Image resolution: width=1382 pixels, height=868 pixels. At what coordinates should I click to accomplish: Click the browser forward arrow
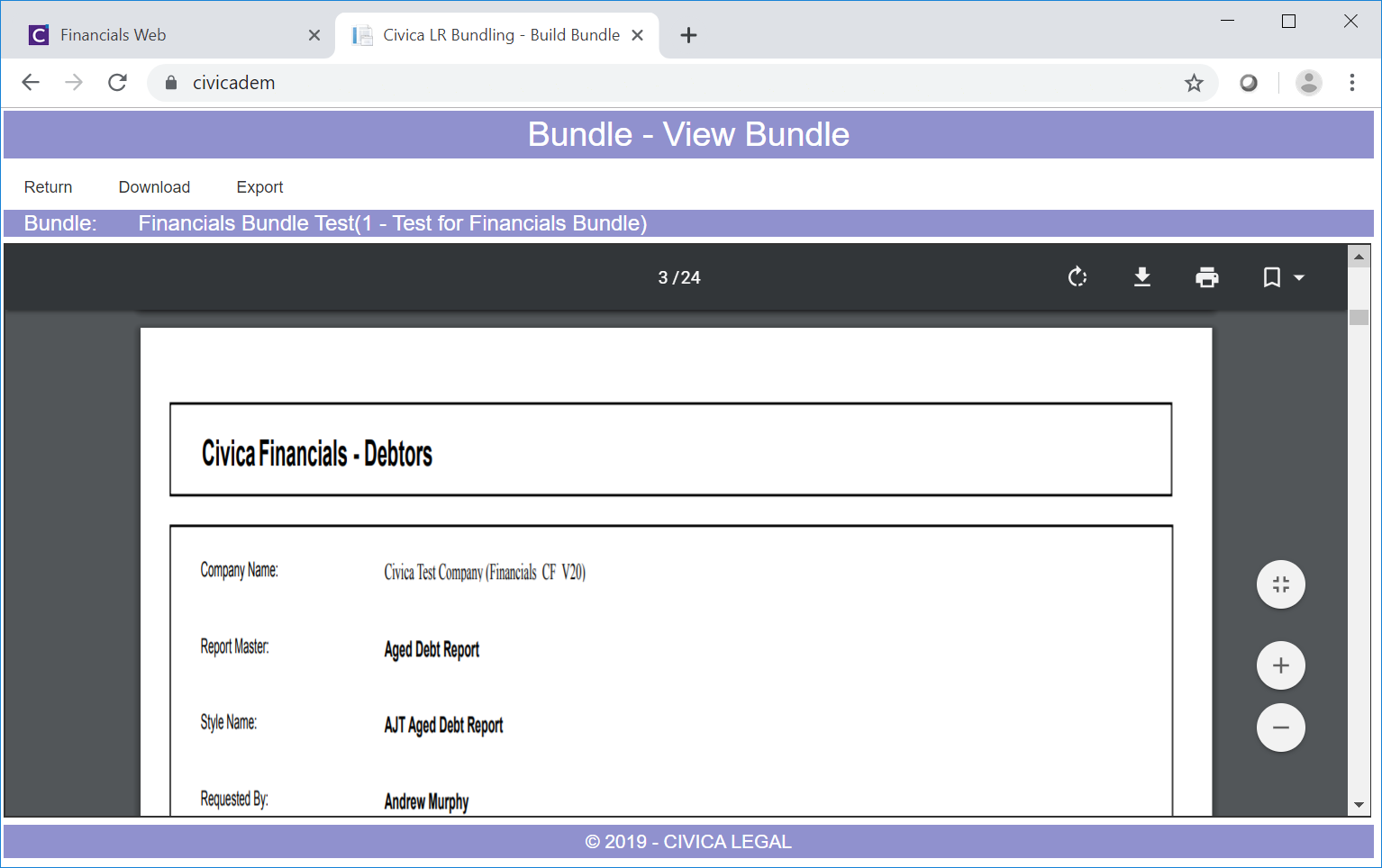click(74, 83)
